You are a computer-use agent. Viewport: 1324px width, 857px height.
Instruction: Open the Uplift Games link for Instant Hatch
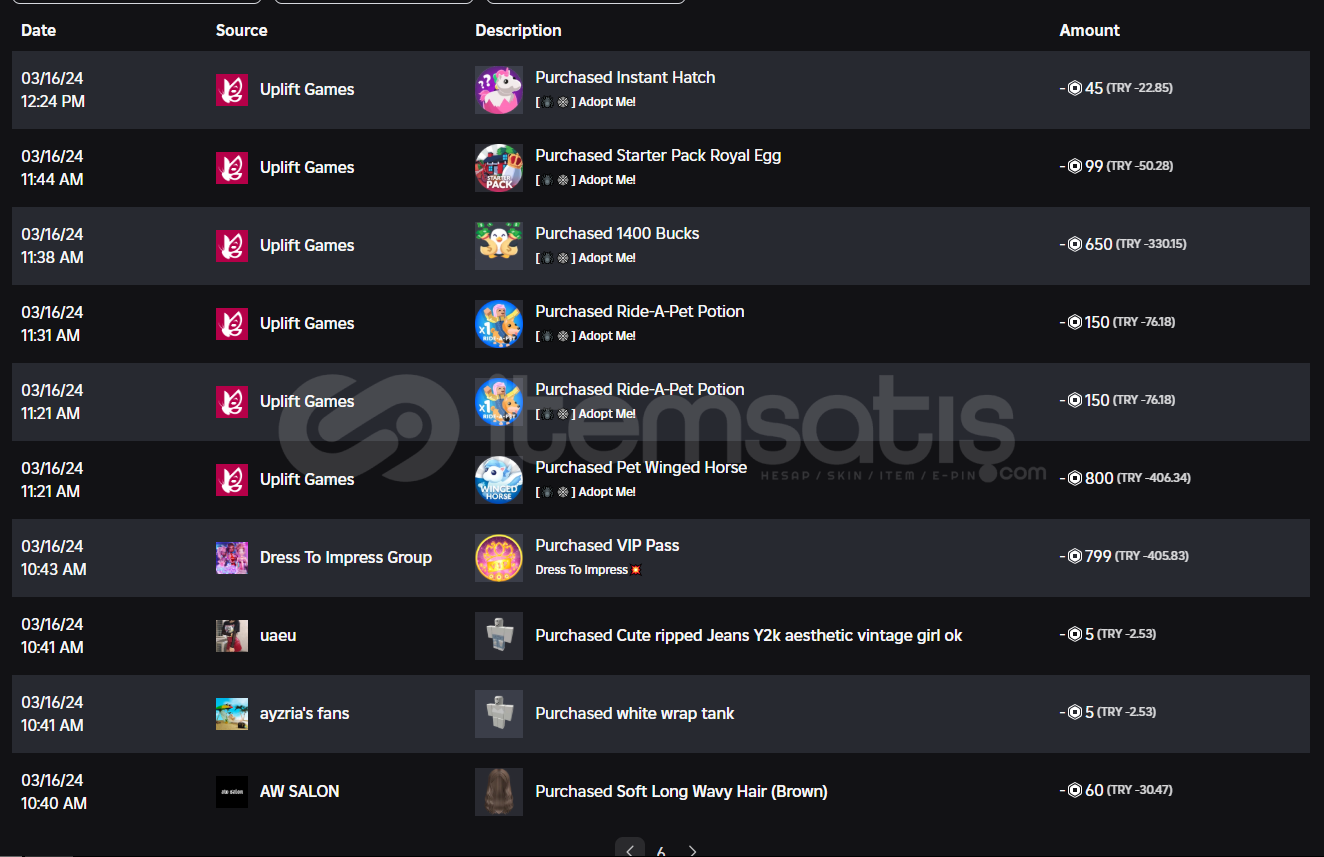(307, 90)
